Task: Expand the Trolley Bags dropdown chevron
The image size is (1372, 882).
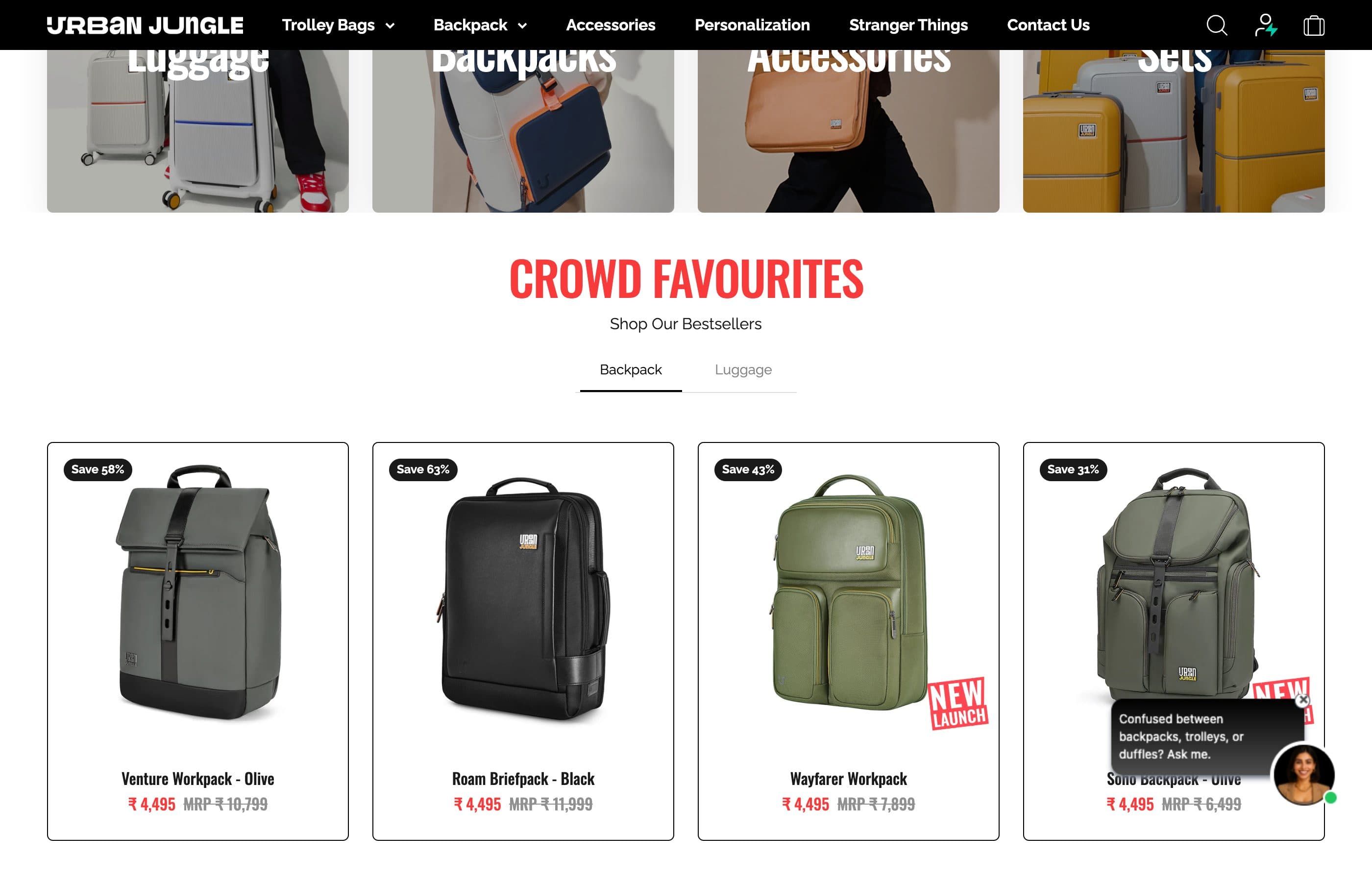Action: click(x=390, y=26)
